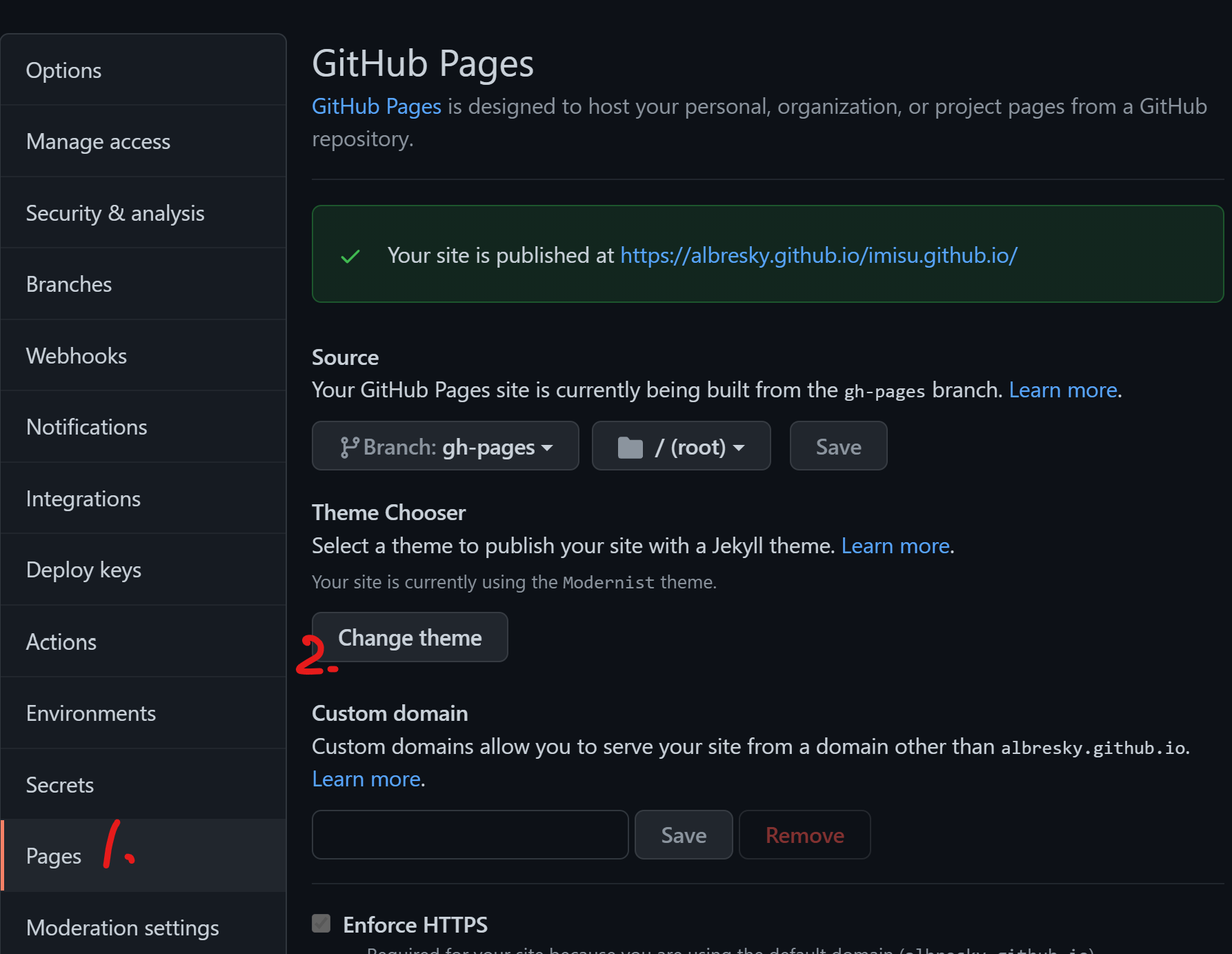Open Security & analysis section
1232x954 pixels.
tap(143, 213)
